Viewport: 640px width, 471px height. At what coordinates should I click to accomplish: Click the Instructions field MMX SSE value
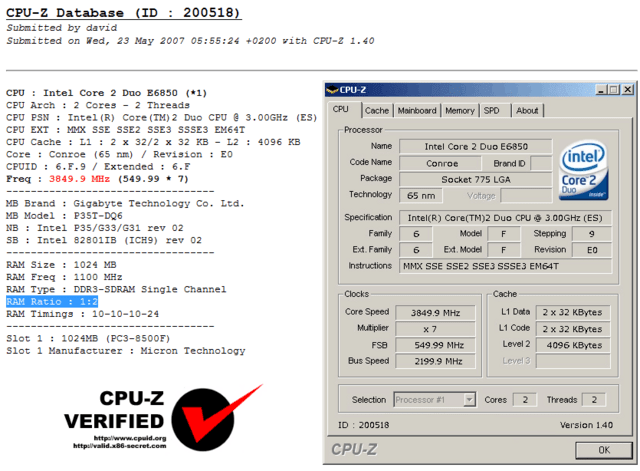(505, 267)
